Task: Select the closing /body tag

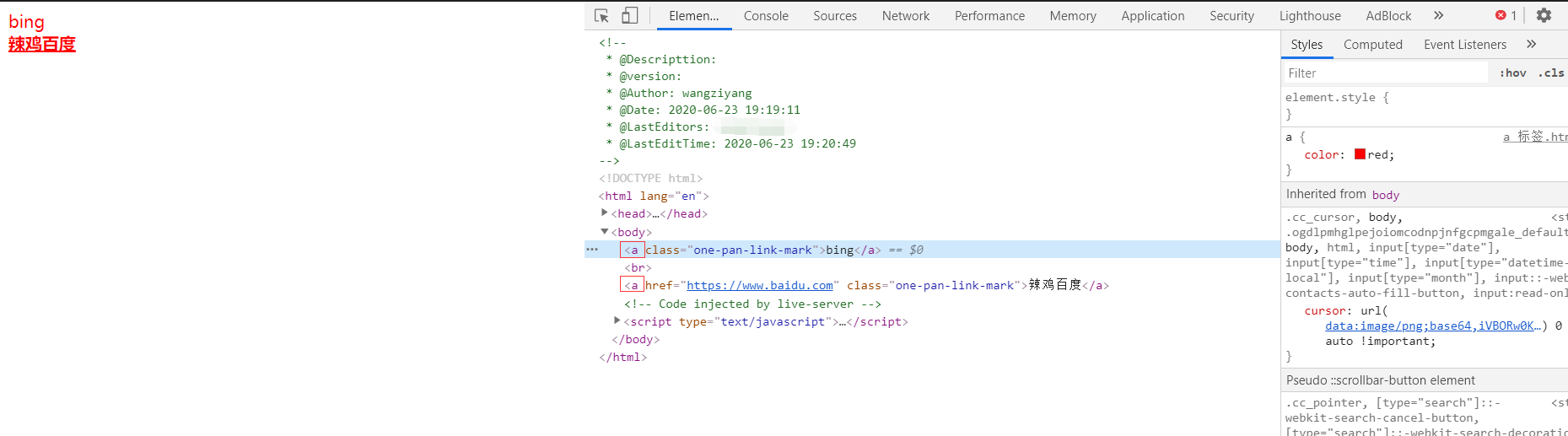Action: 635,339
